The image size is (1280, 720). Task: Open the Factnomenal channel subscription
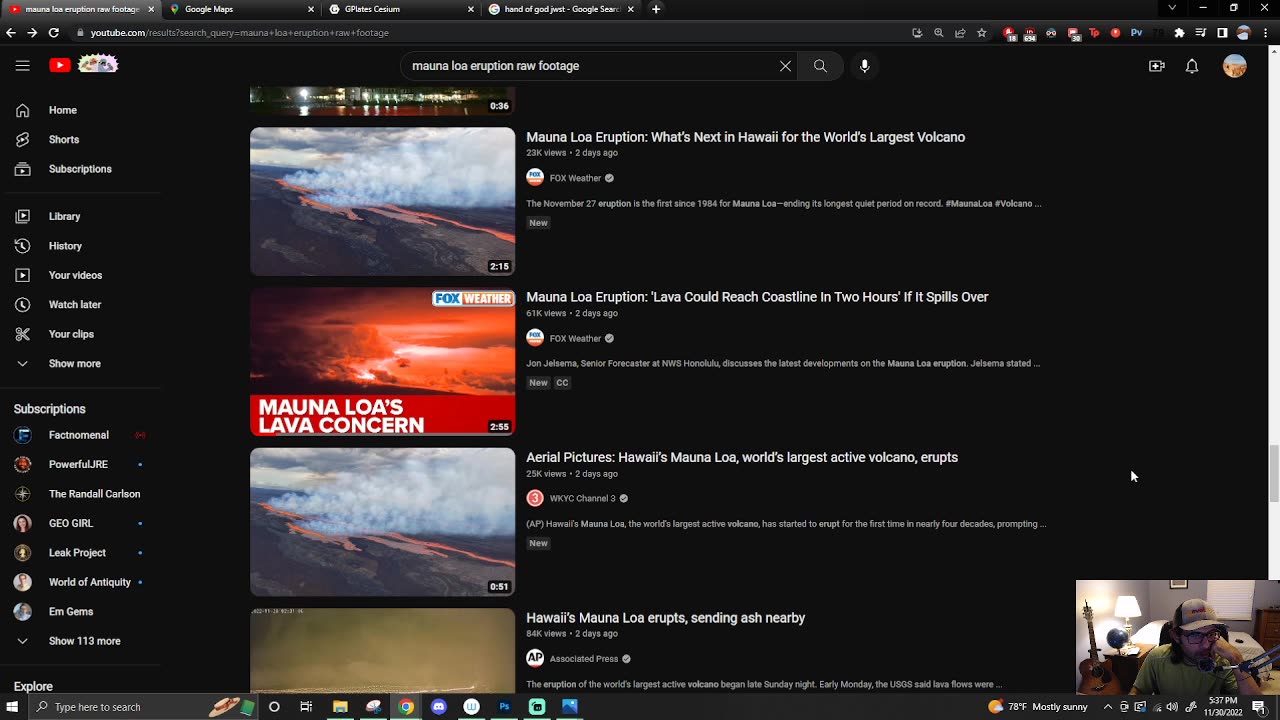pos(80,435)
